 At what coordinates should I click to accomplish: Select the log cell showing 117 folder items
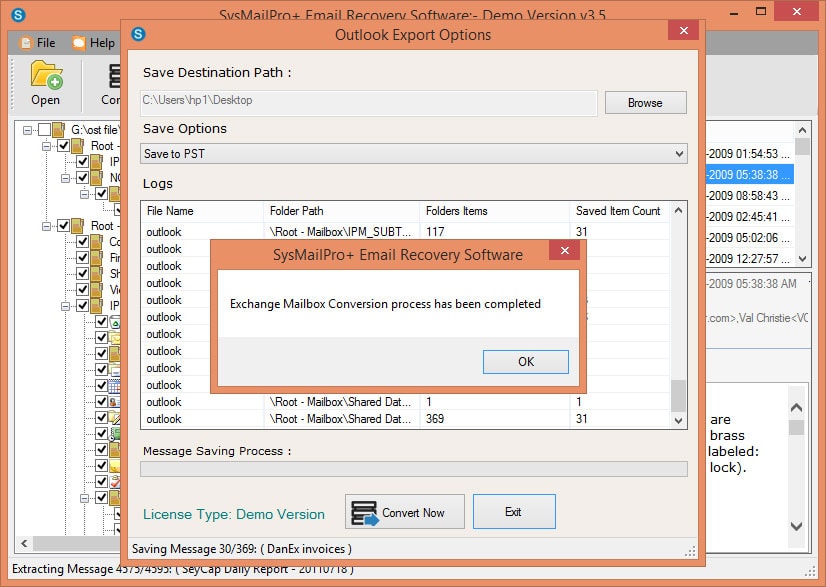[x=435, y=232]
